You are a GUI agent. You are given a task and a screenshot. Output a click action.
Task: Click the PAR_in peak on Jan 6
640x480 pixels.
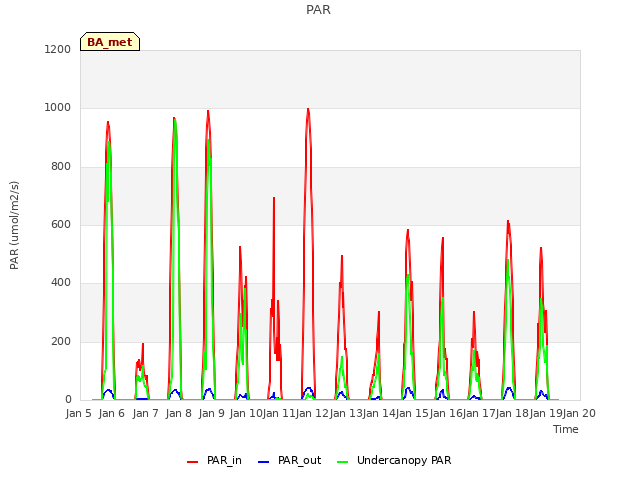coord(108,122)
